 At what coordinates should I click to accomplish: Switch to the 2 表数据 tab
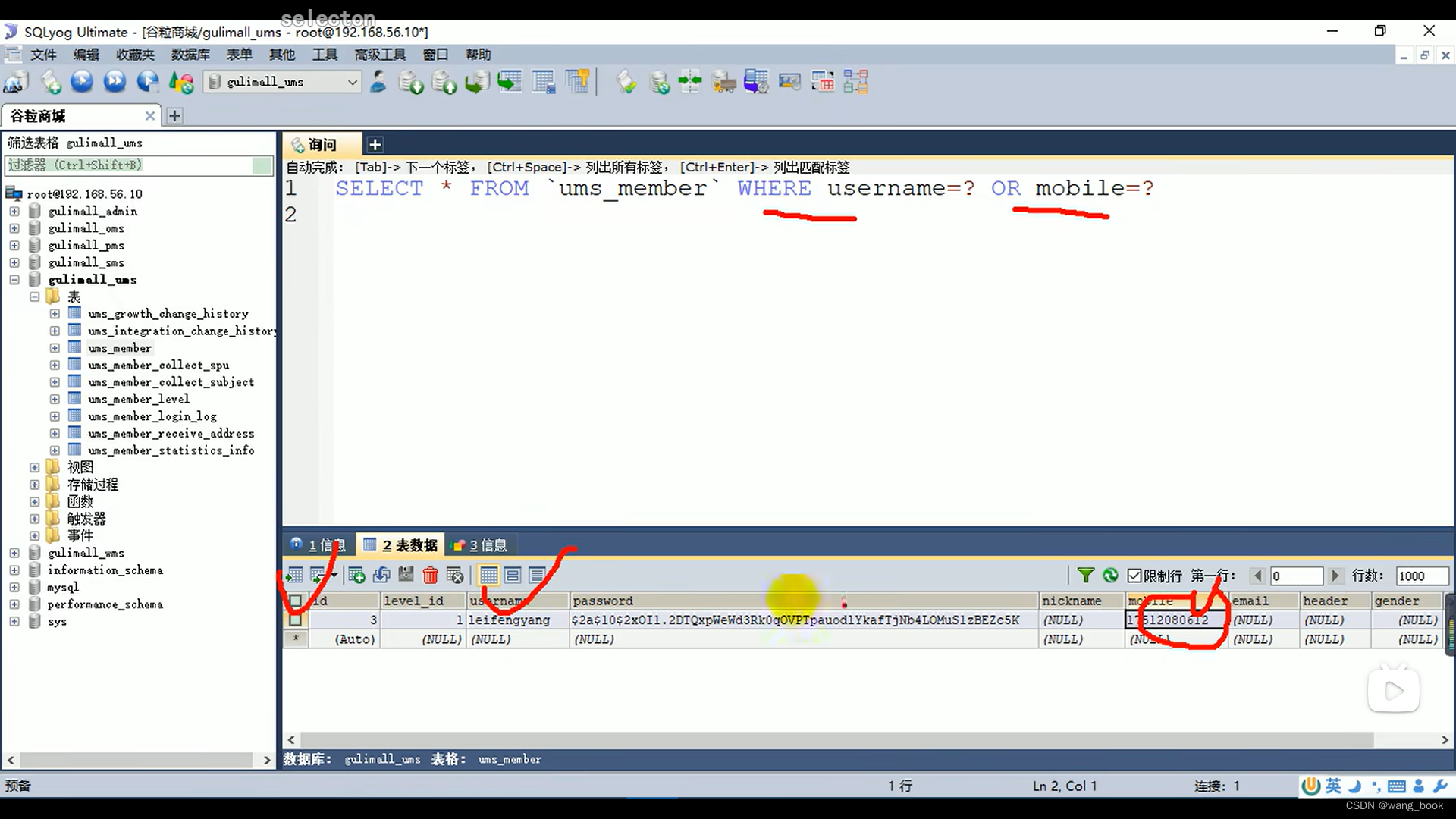pos(401,545)
